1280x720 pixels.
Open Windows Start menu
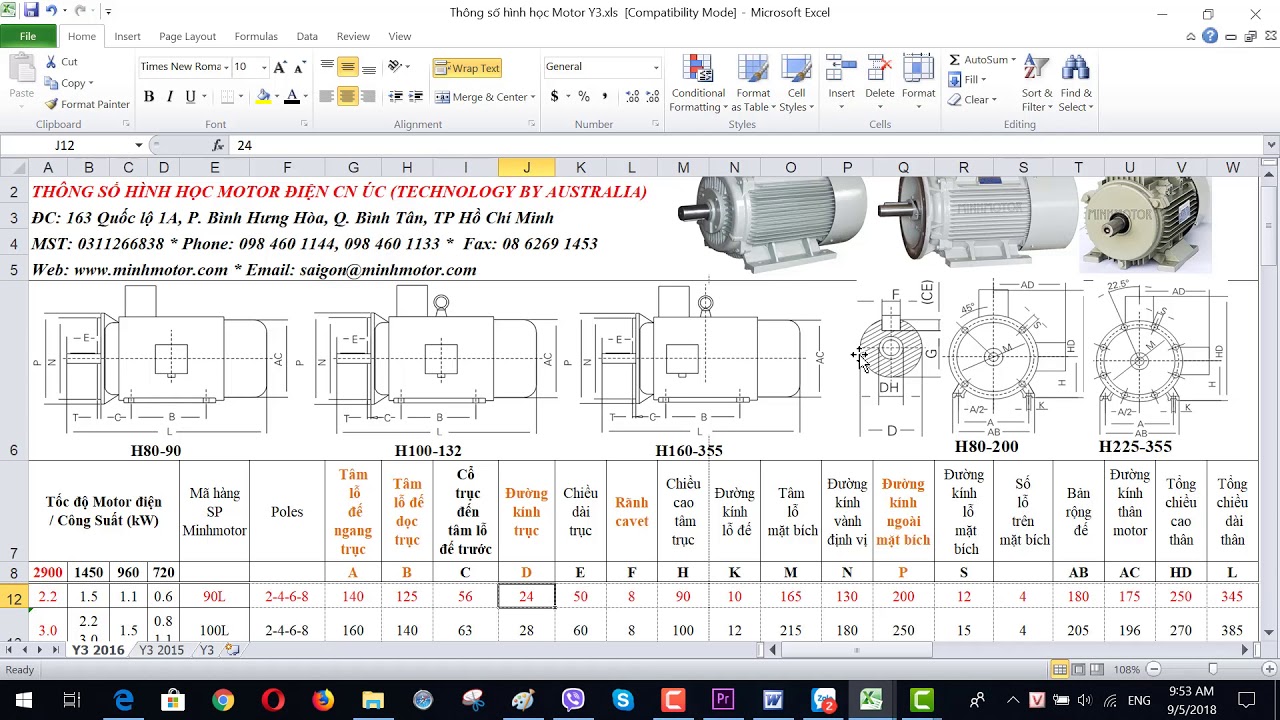pyautogui.click(x=23, y=700)
